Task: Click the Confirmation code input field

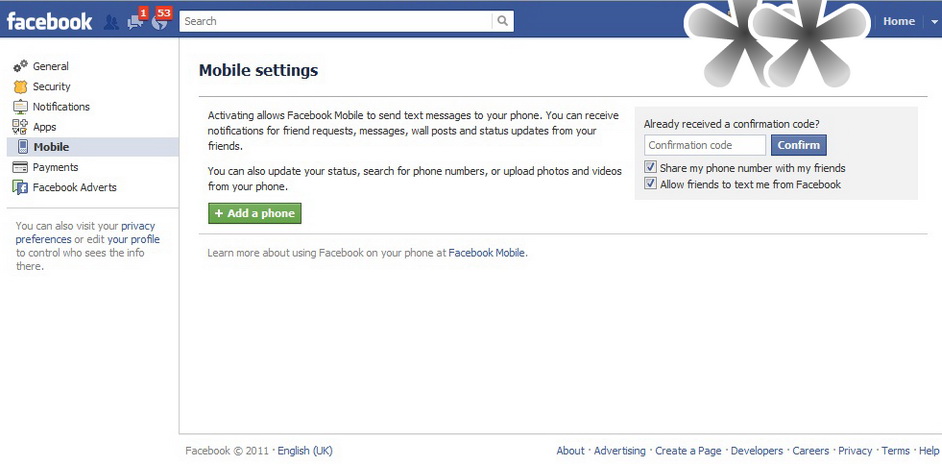Action: [705, 145]
